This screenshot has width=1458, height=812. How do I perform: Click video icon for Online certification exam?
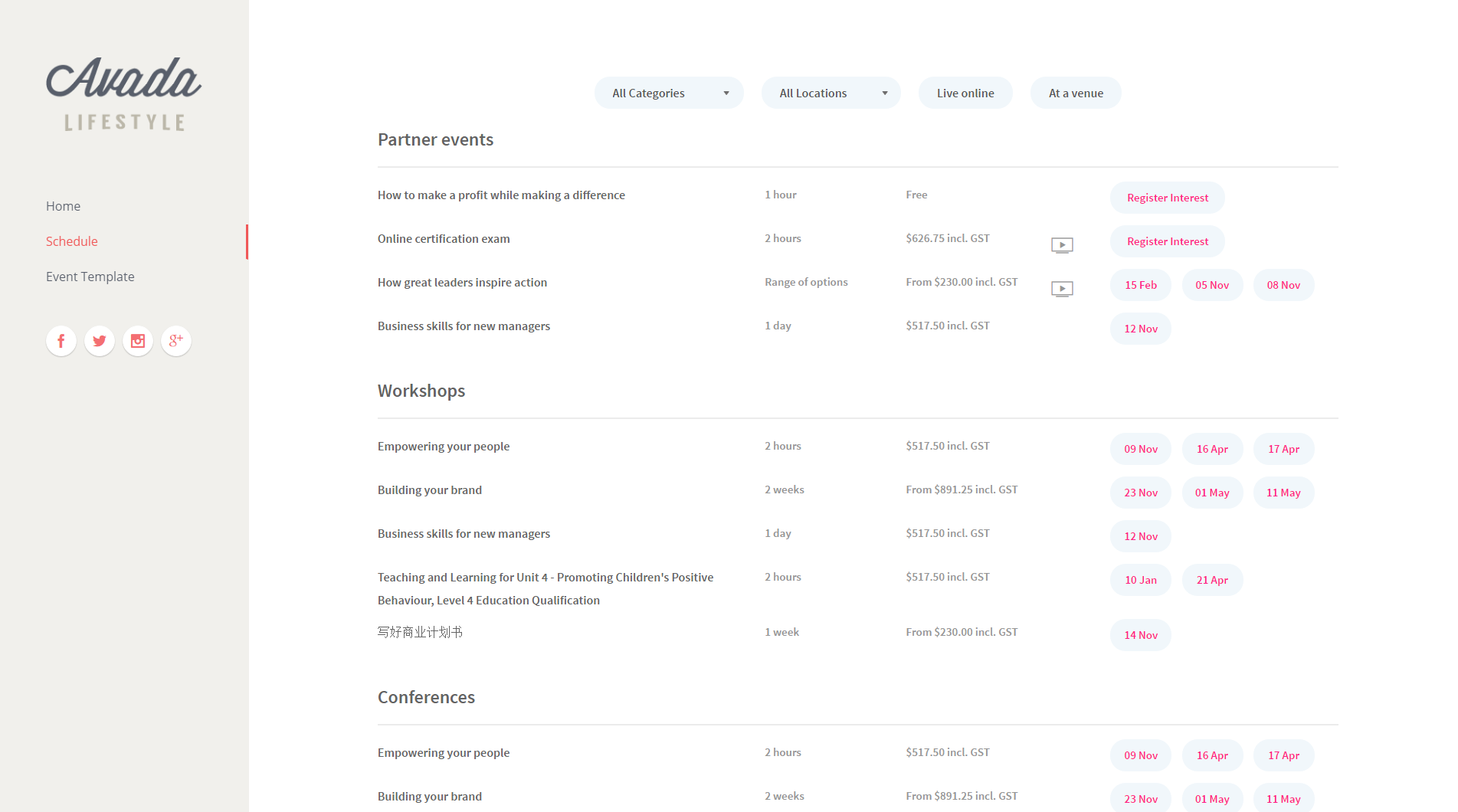click(x=1062, y=245)
